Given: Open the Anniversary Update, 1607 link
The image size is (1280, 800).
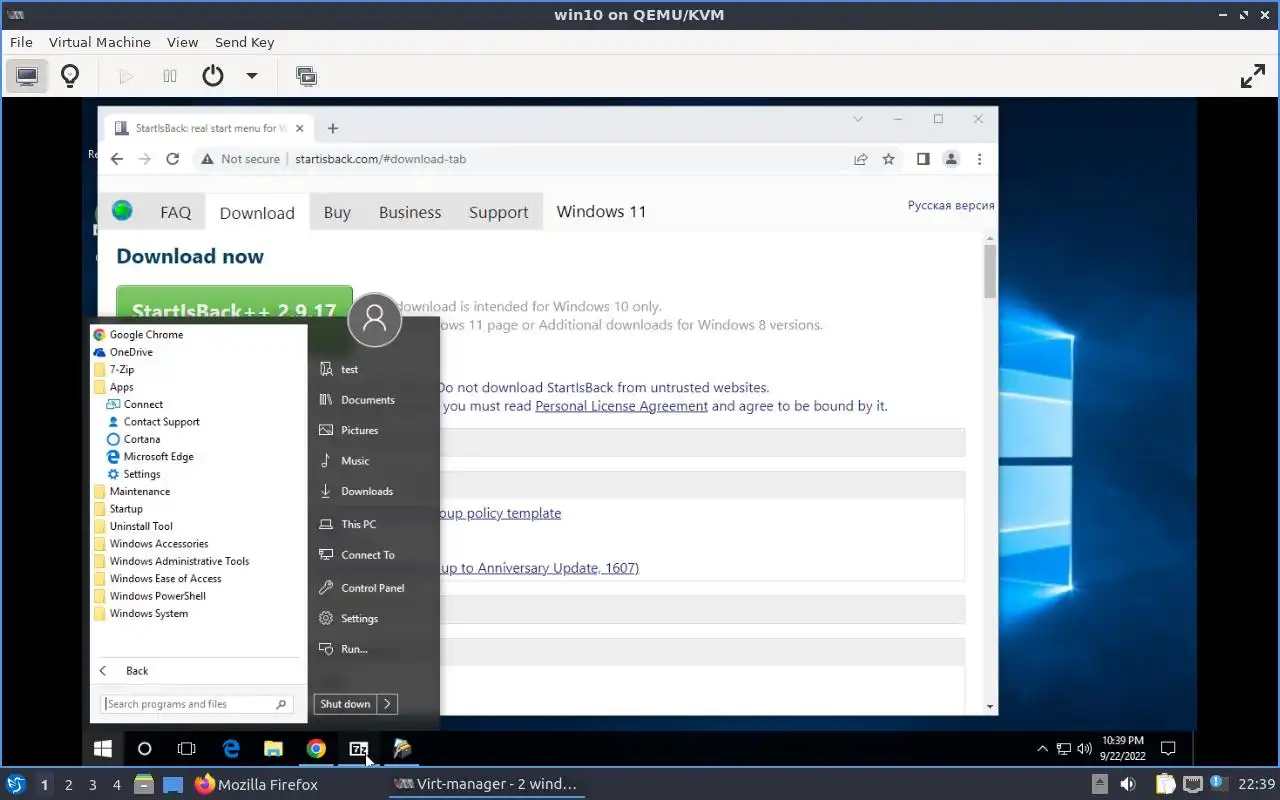Looking at the screenshot, I should point(539,568).
